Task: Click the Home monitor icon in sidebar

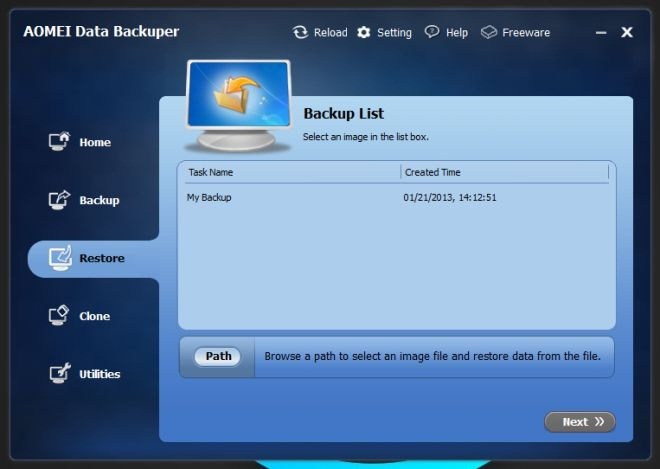Action: pyautogui.click(x=59, y=141)
